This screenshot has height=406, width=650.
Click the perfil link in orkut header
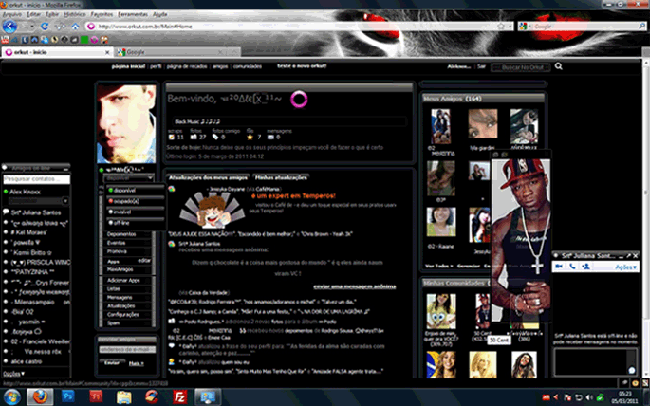(x=155, y=66)
